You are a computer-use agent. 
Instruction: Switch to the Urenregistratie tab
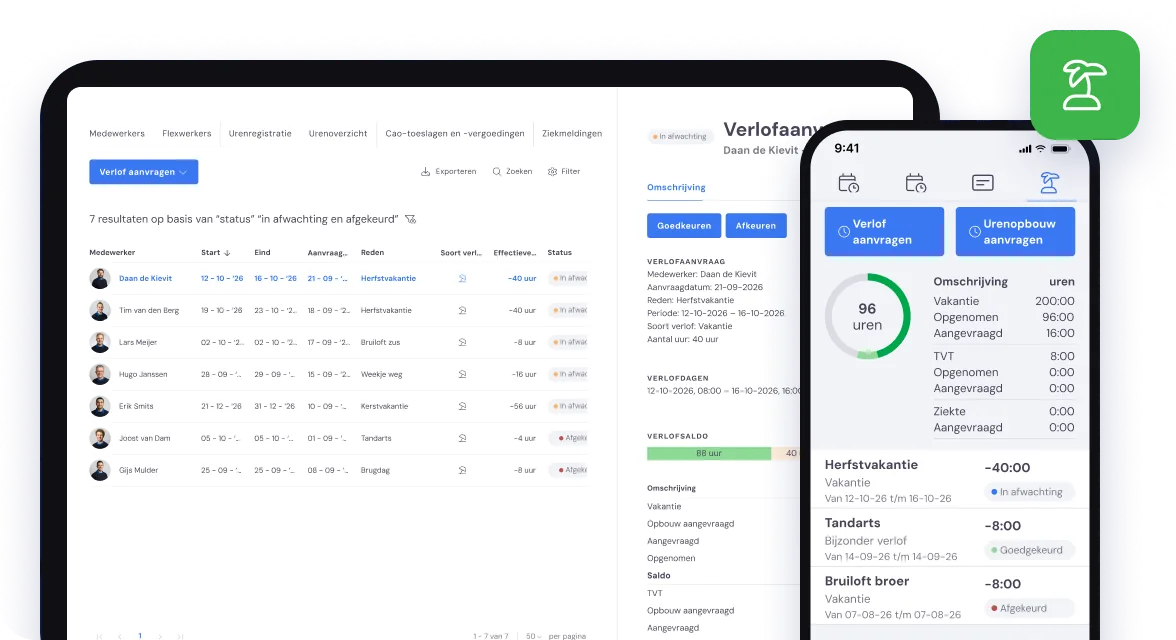tap(260, 134)
